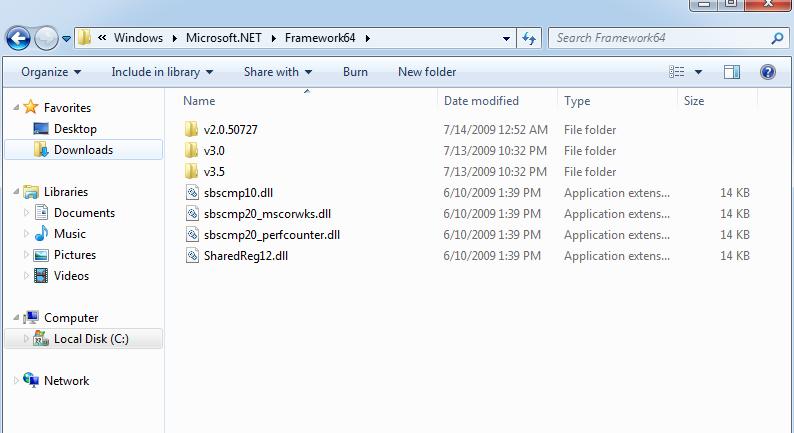The width and height of the screenshot is (794, 433).
Task: Expand the Pictures library
Action: (x=26, y=255)
